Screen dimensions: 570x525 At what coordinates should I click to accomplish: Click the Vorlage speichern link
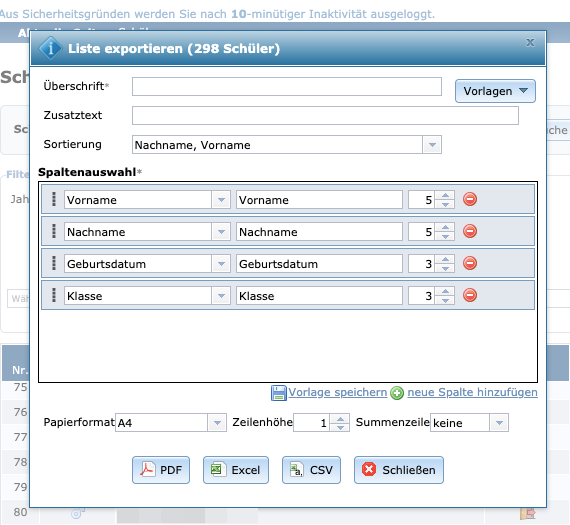(338, 392)
